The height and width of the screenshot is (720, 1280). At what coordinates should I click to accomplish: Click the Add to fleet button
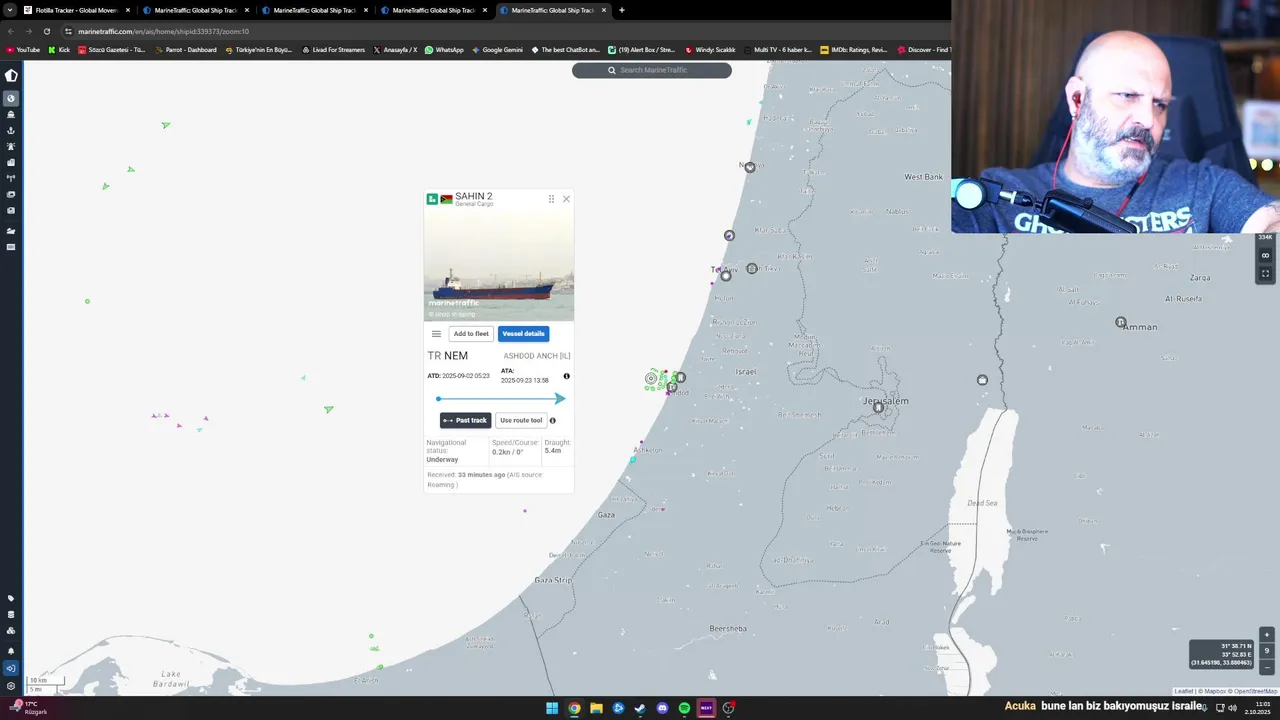click(471, 334)
